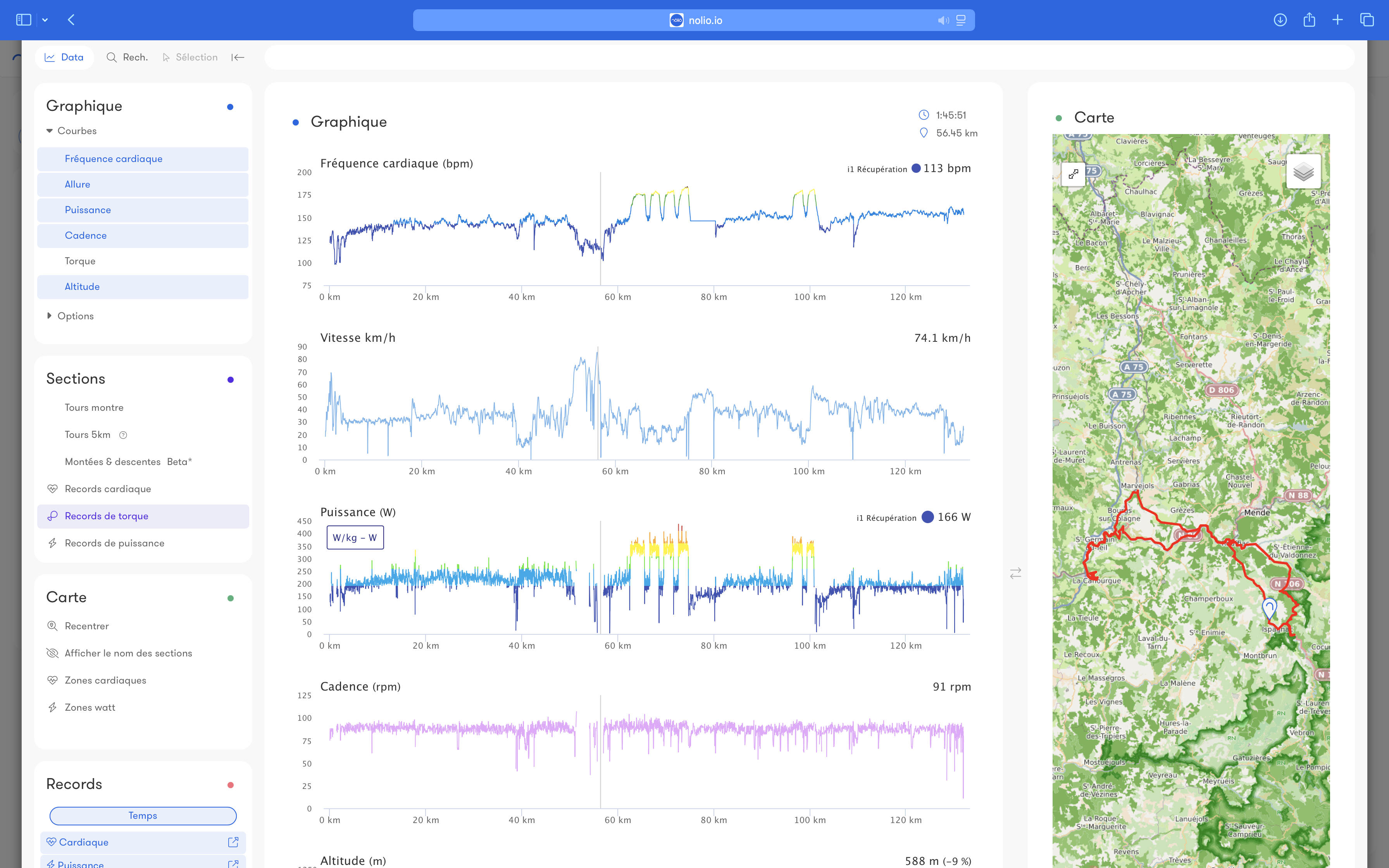Select the Data tab
Screen dimensions: 1389x868
pos(64,57)
